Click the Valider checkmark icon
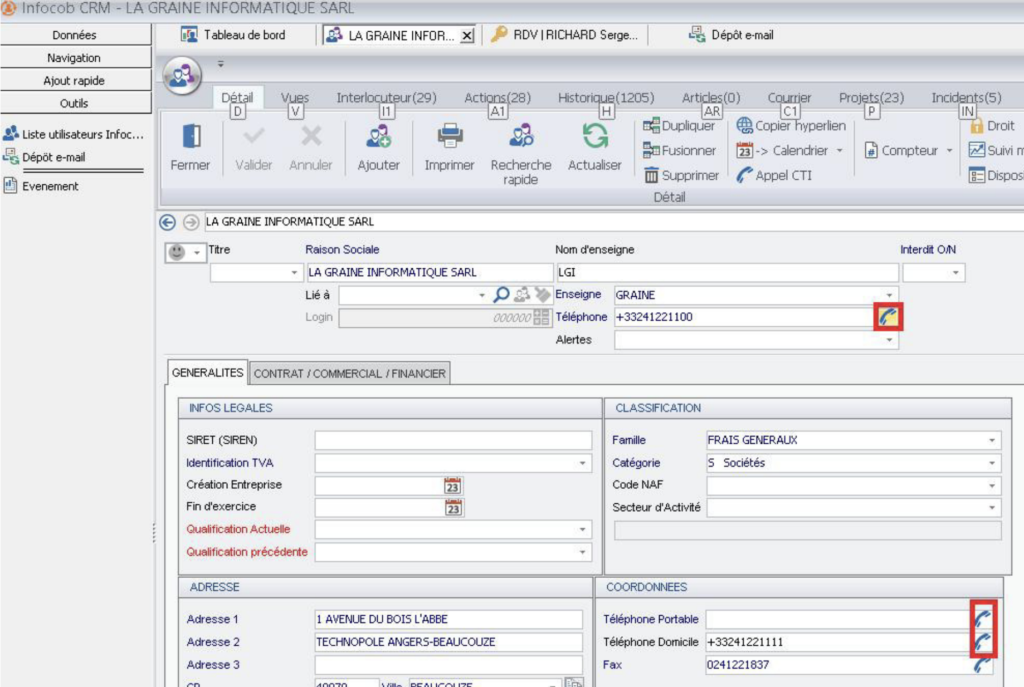The width and height of the screenshot is (1024, 687). click(x=253, y=136)
